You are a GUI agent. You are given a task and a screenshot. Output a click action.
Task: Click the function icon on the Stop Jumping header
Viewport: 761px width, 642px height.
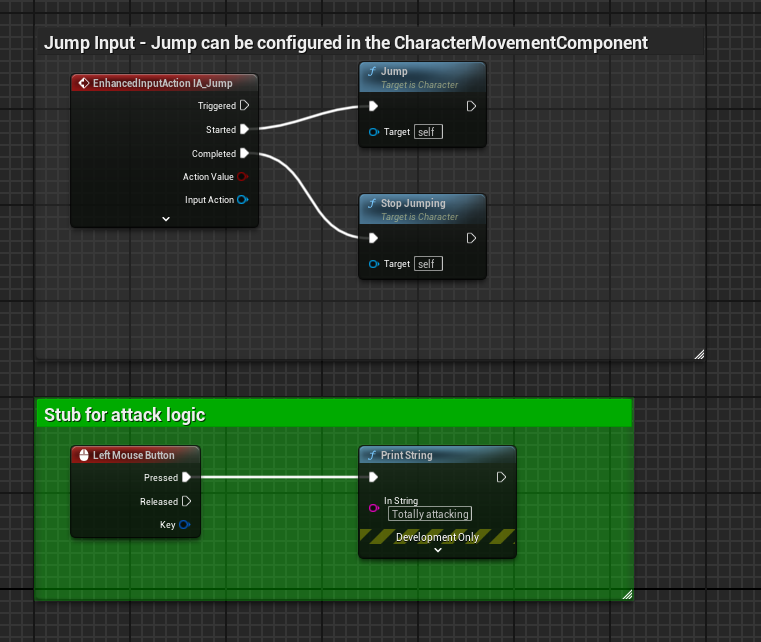(372, 203)
